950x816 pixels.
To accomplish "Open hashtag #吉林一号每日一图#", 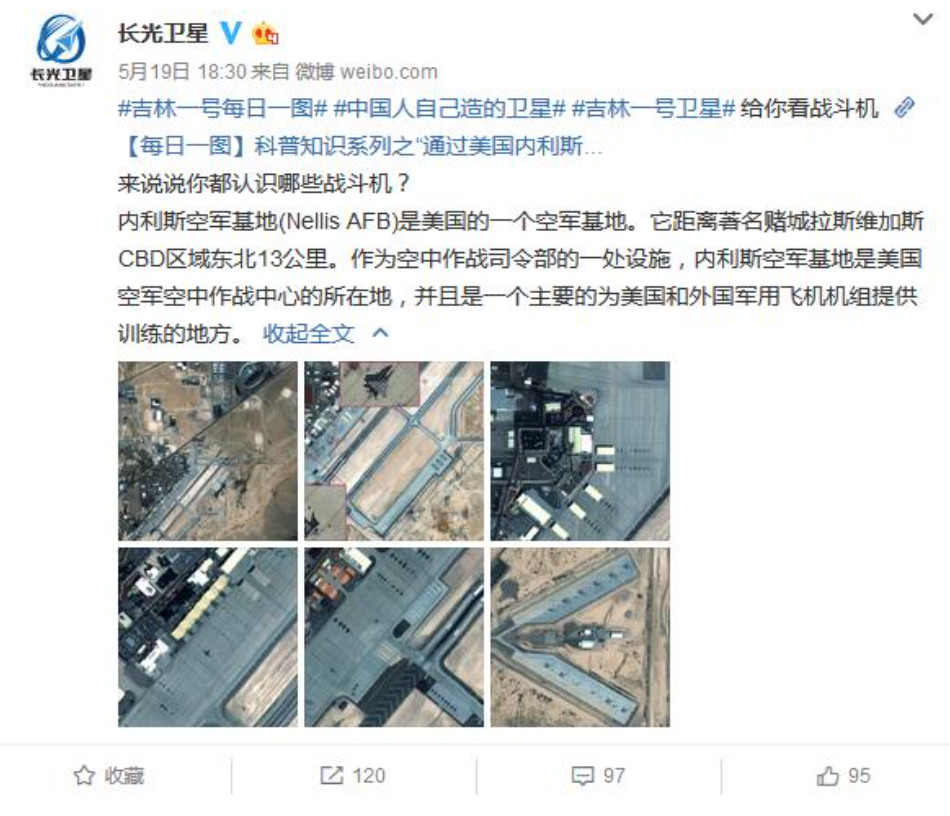I will tap(222, 108).
